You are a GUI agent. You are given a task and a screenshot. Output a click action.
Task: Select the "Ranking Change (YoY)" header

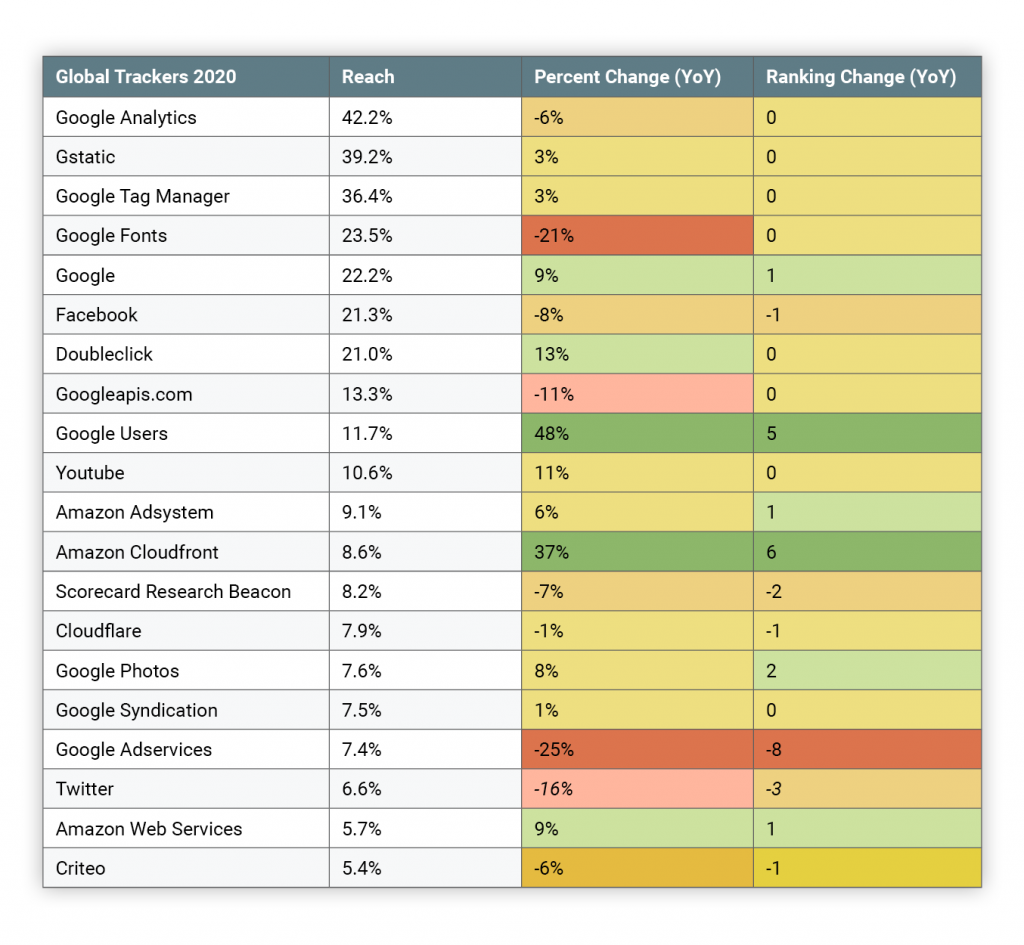tap(860, 77)
